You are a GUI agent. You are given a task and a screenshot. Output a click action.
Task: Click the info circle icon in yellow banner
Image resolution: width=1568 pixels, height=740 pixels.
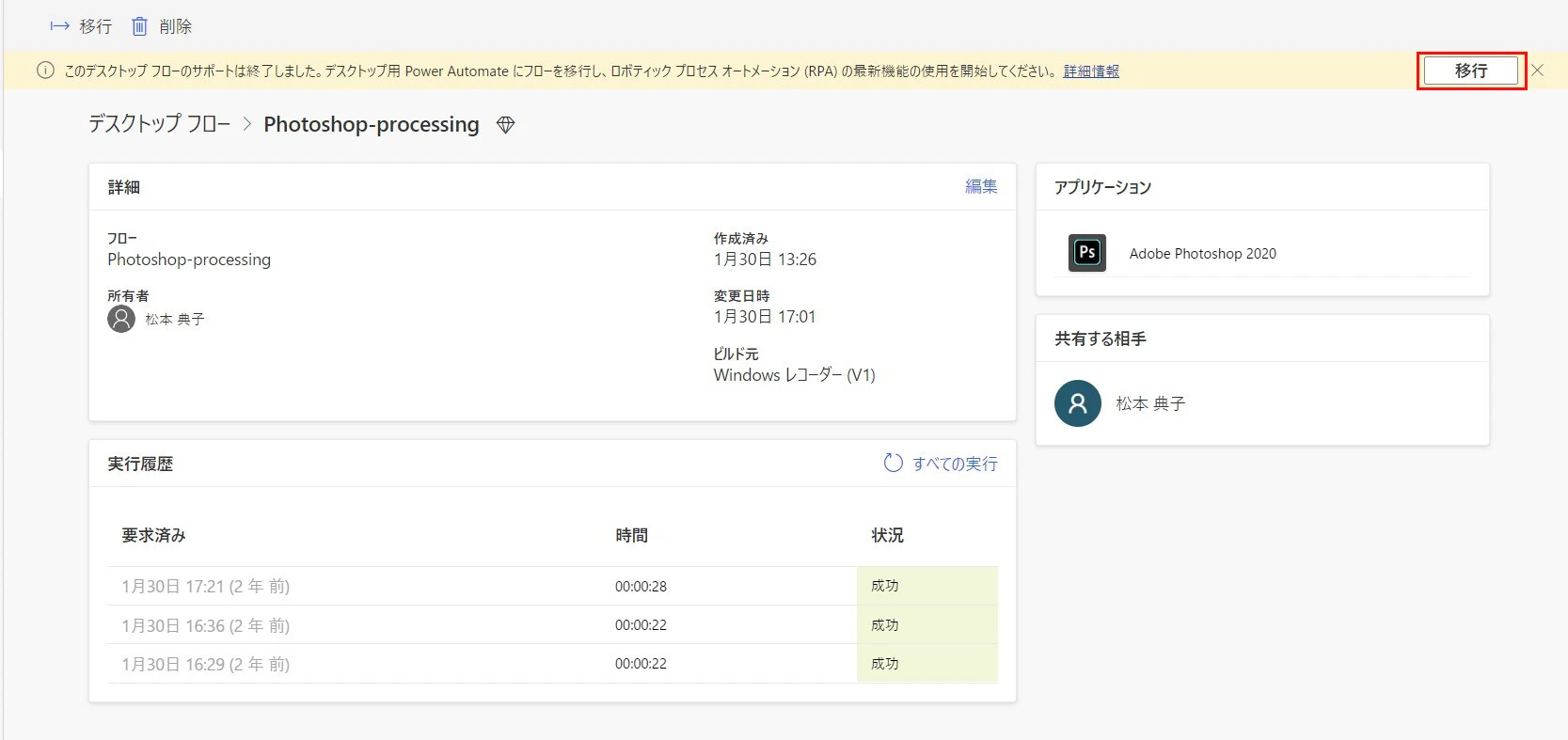[45, 71]
